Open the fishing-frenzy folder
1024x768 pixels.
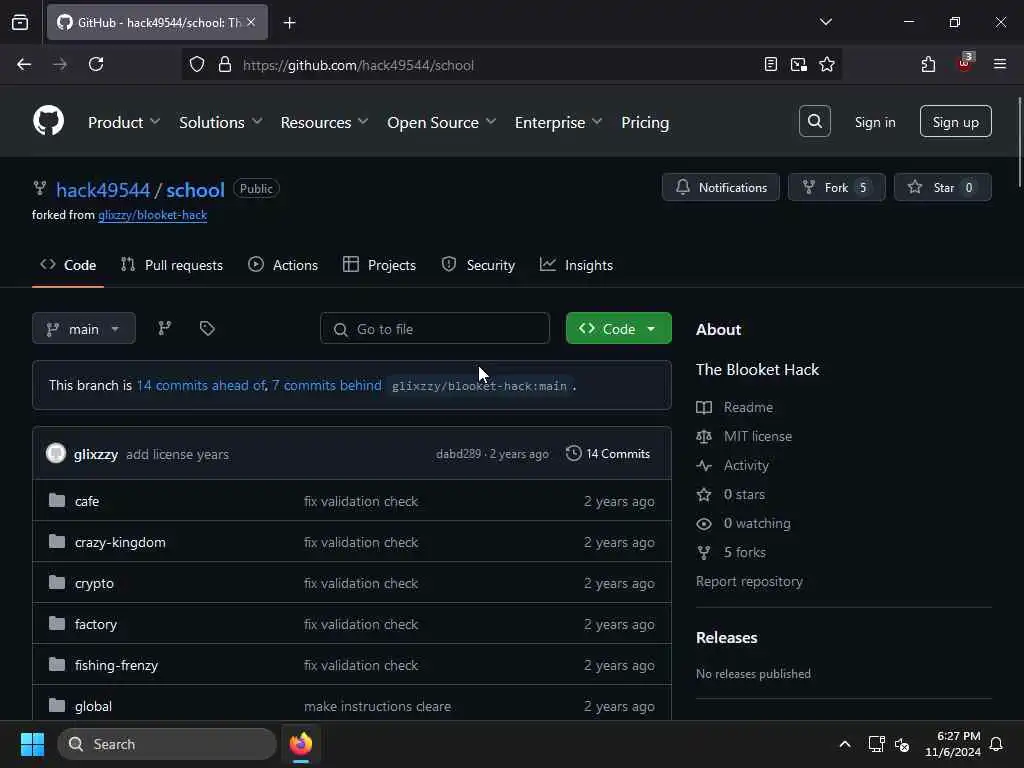pyautogui.click(x=116, y=665)
